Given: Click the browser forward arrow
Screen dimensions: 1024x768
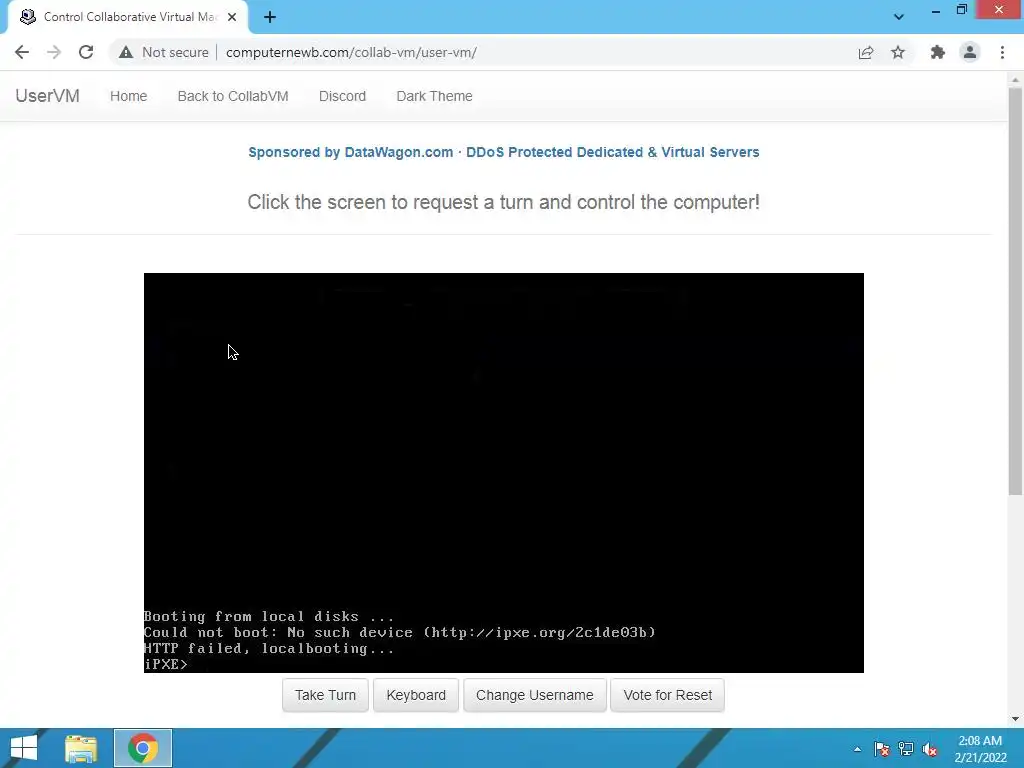Looking at the screenshot, I should [54, 52].
